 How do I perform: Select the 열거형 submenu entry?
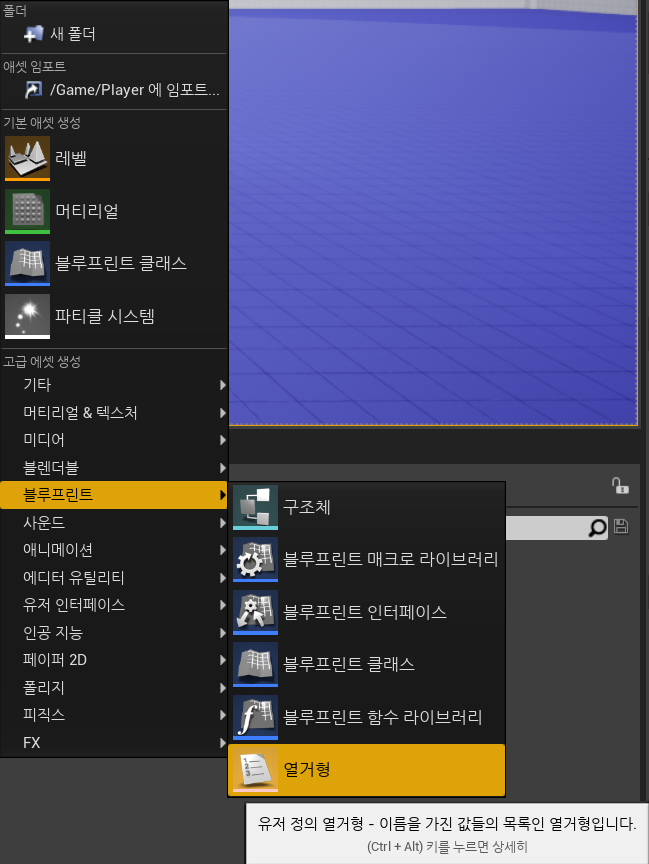click(x=367, y=770)
